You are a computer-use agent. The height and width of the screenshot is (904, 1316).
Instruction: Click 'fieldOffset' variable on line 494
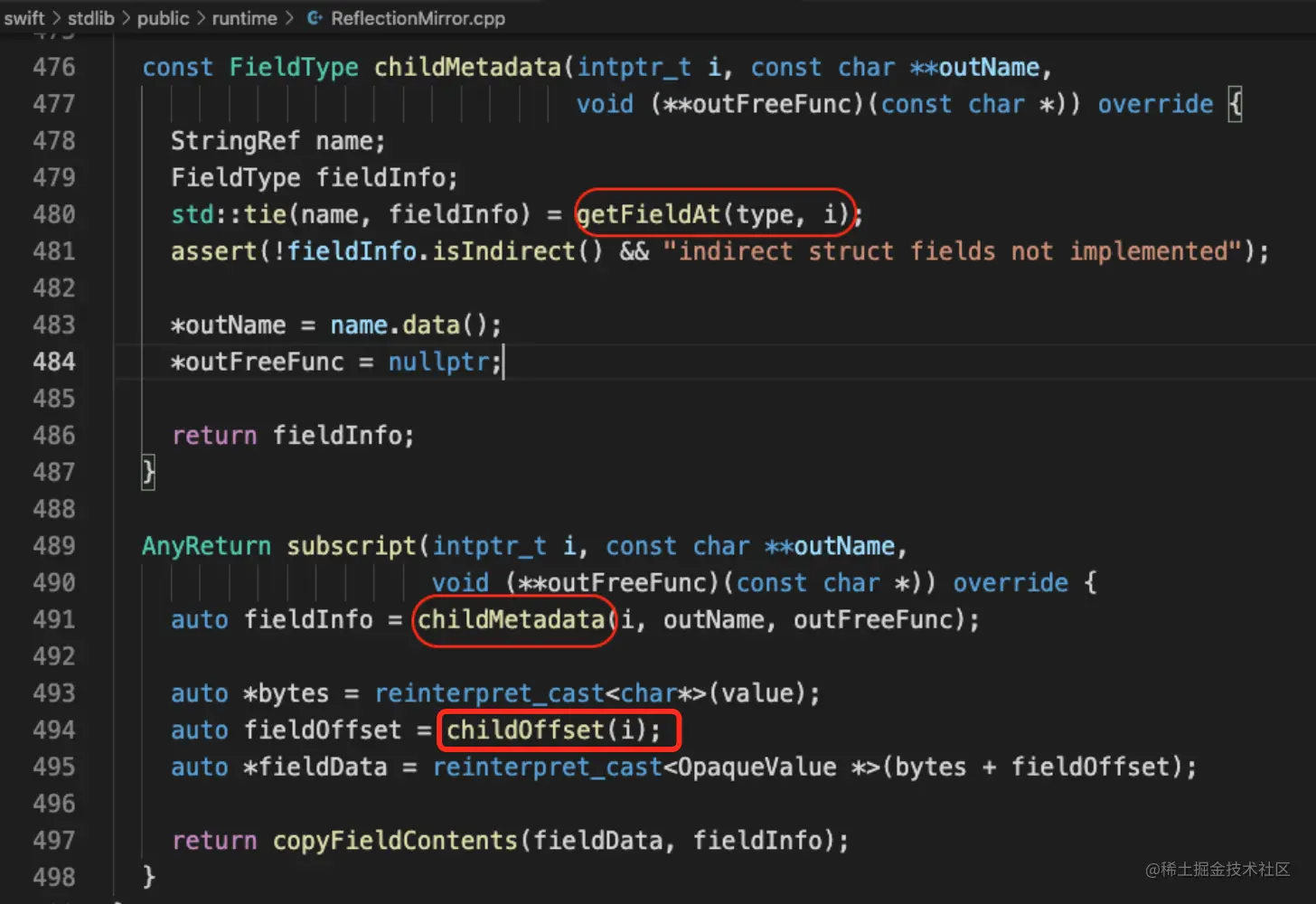(x=323, y=730)
